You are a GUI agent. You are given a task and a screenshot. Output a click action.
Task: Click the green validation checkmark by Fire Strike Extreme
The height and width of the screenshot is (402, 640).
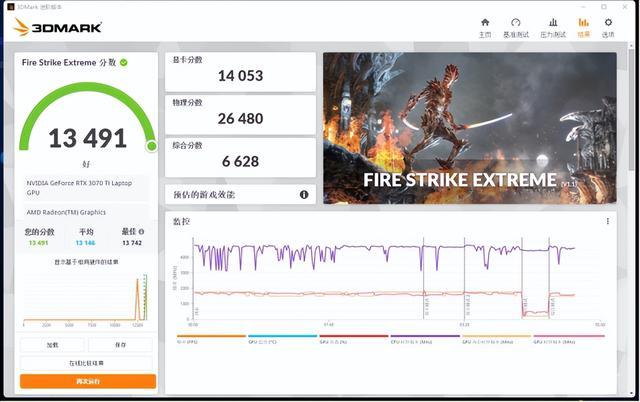pos(124,62)
